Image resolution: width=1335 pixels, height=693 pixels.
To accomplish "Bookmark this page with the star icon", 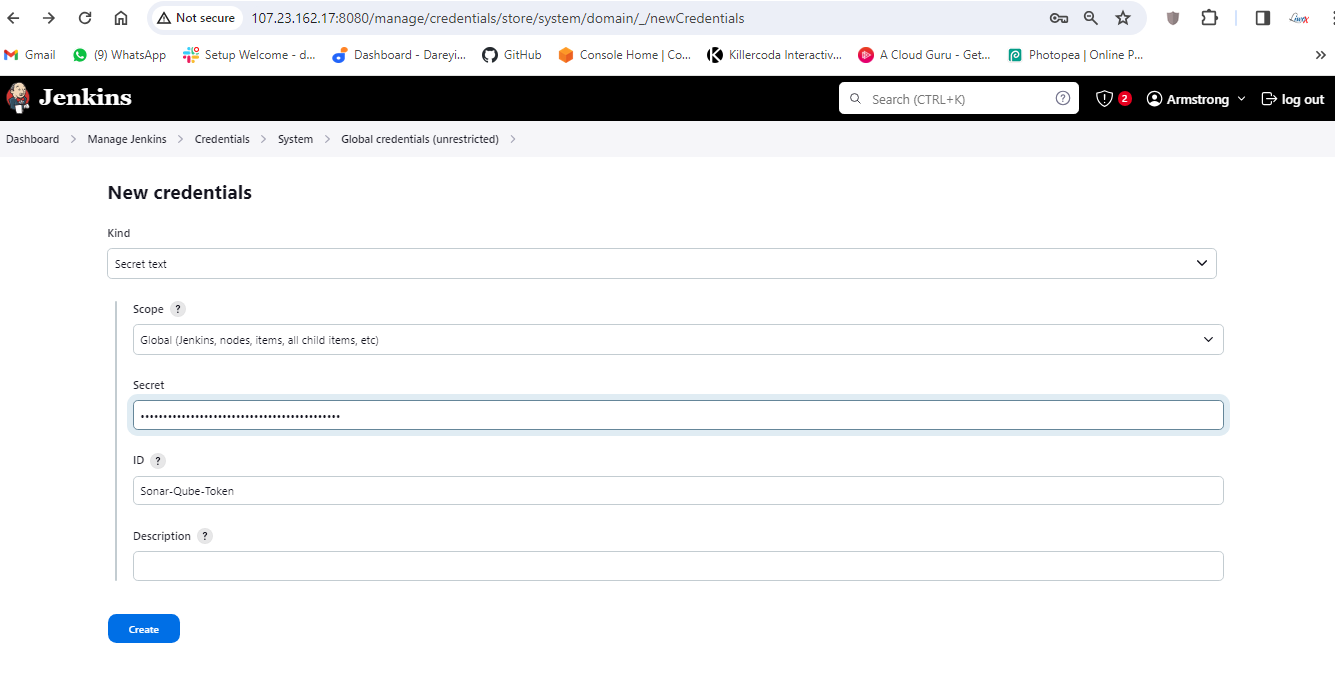I will pos(1123,18).
